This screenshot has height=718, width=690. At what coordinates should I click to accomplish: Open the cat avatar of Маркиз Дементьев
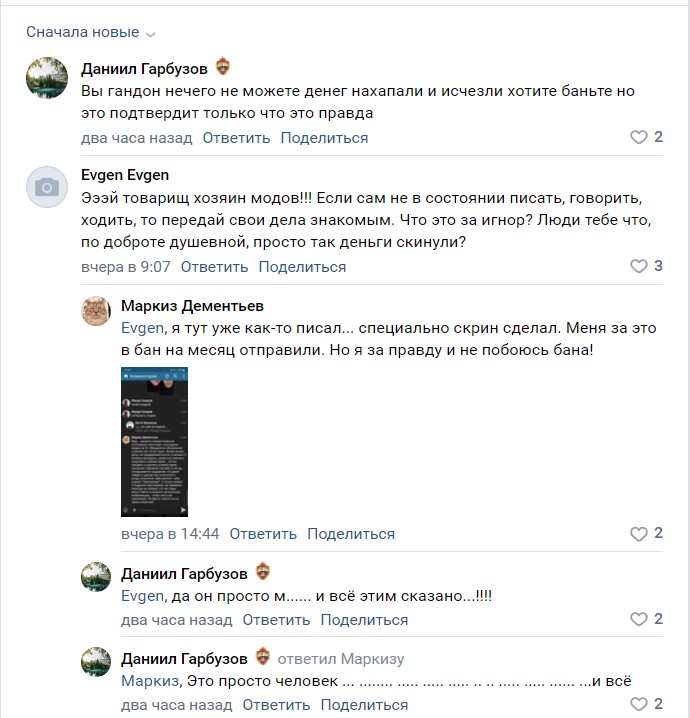[96, 311]
